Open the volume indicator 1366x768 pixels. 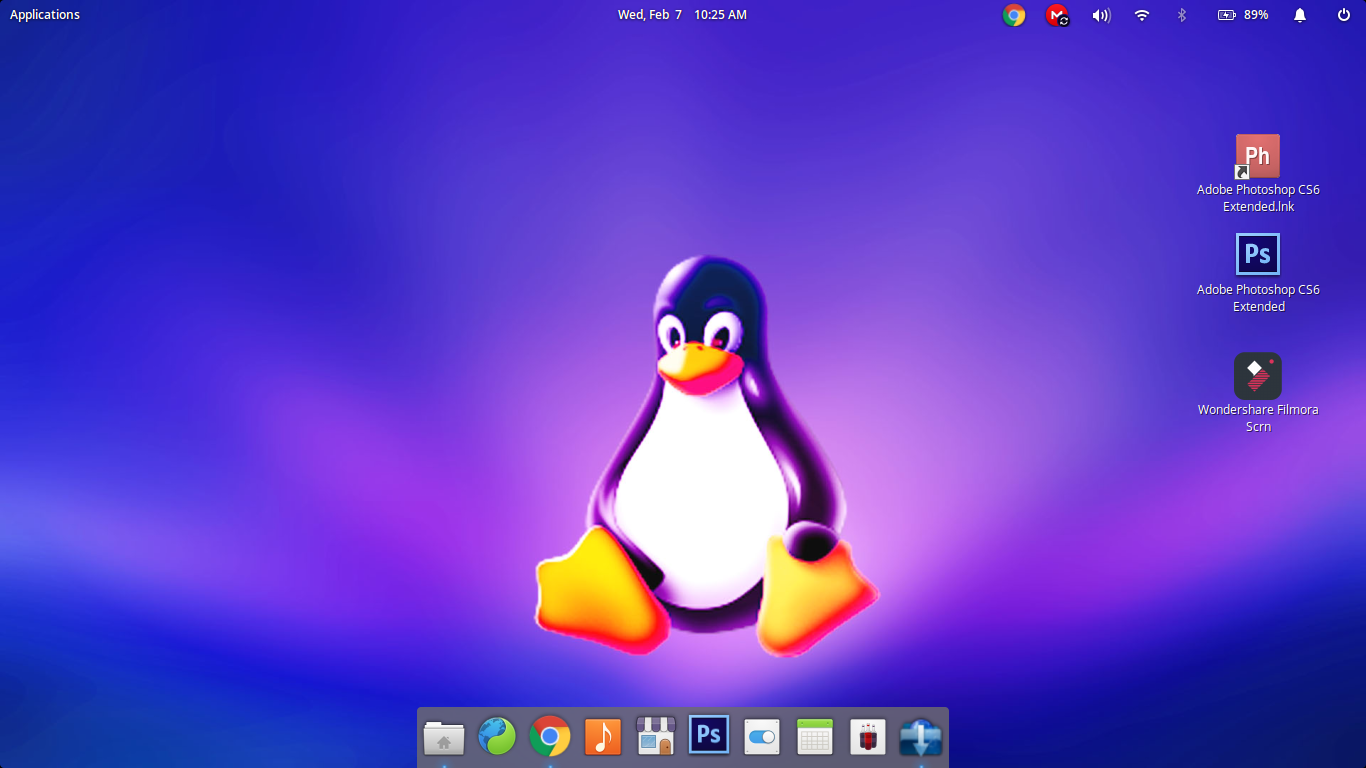[x=1101, y=15]
